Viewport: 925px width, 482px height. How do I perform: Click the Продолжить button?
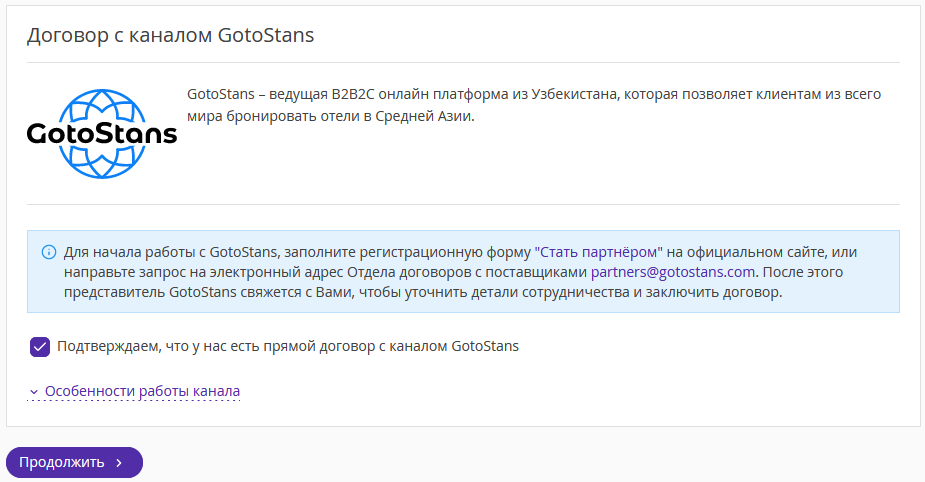(74, 463)
